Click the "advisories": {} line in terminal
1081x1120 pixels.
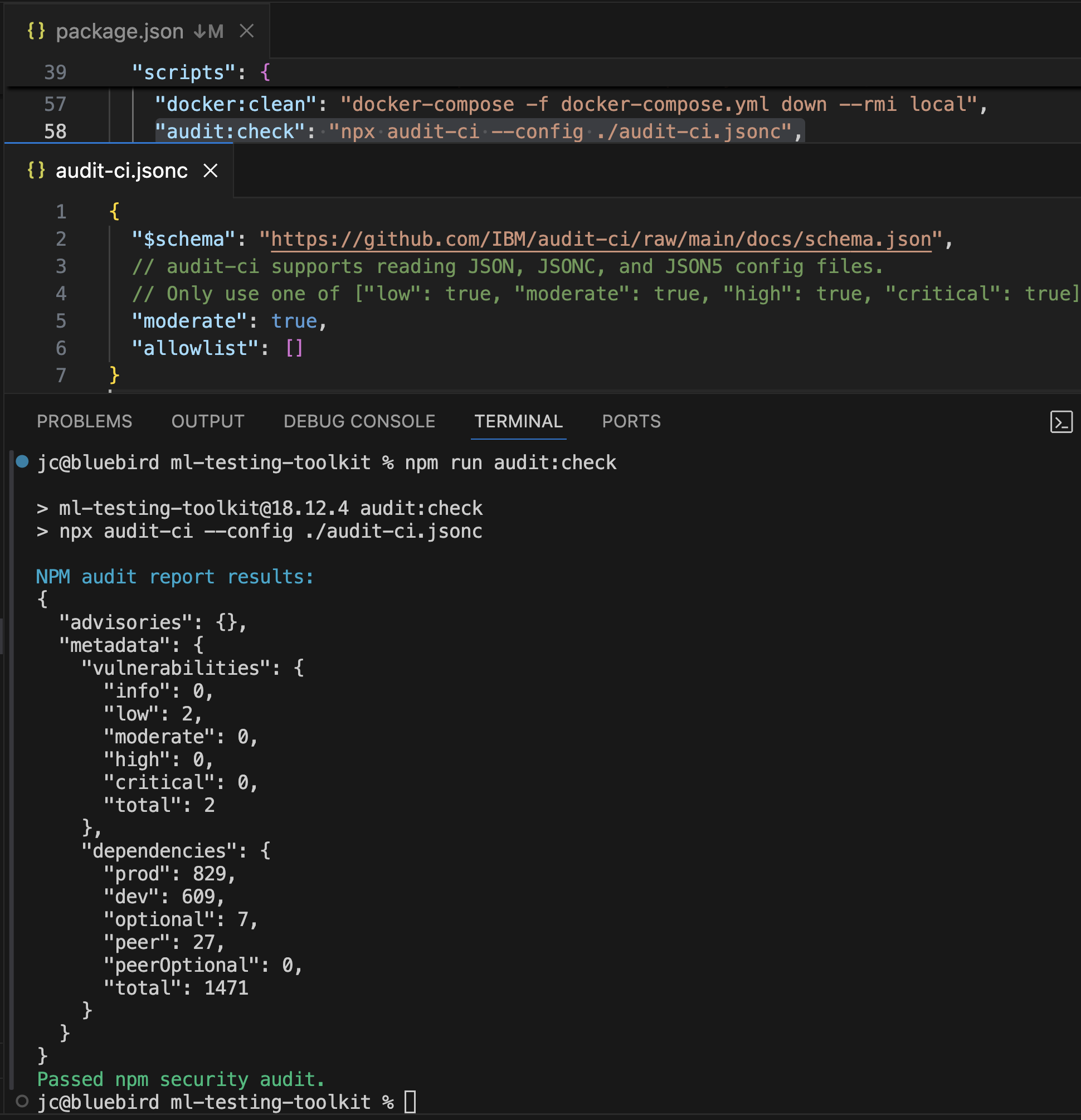tap(153, 622)
